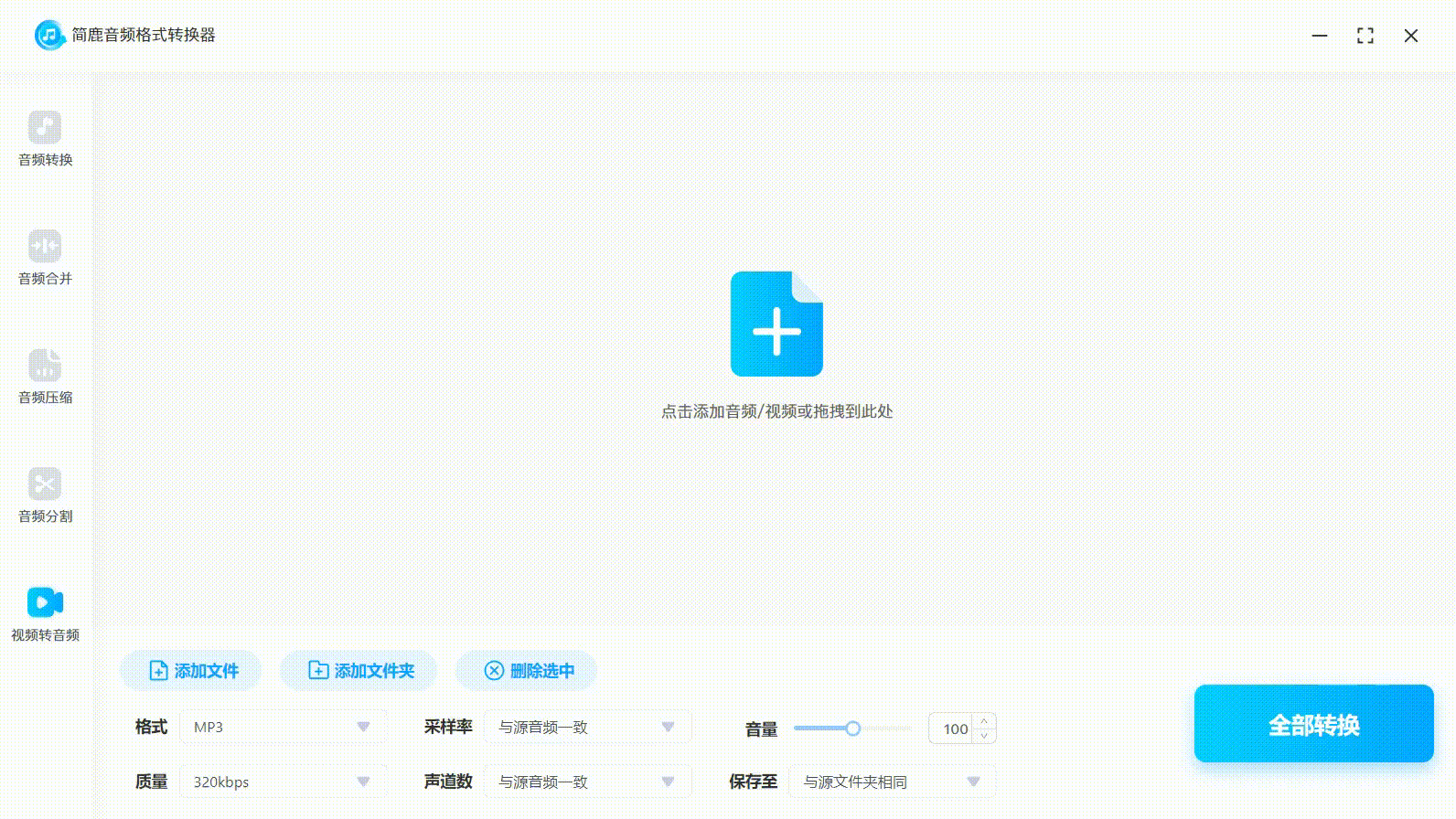
Task: Open the 采样率 sample rate dropdown
Action: click(x=587, y=727)
